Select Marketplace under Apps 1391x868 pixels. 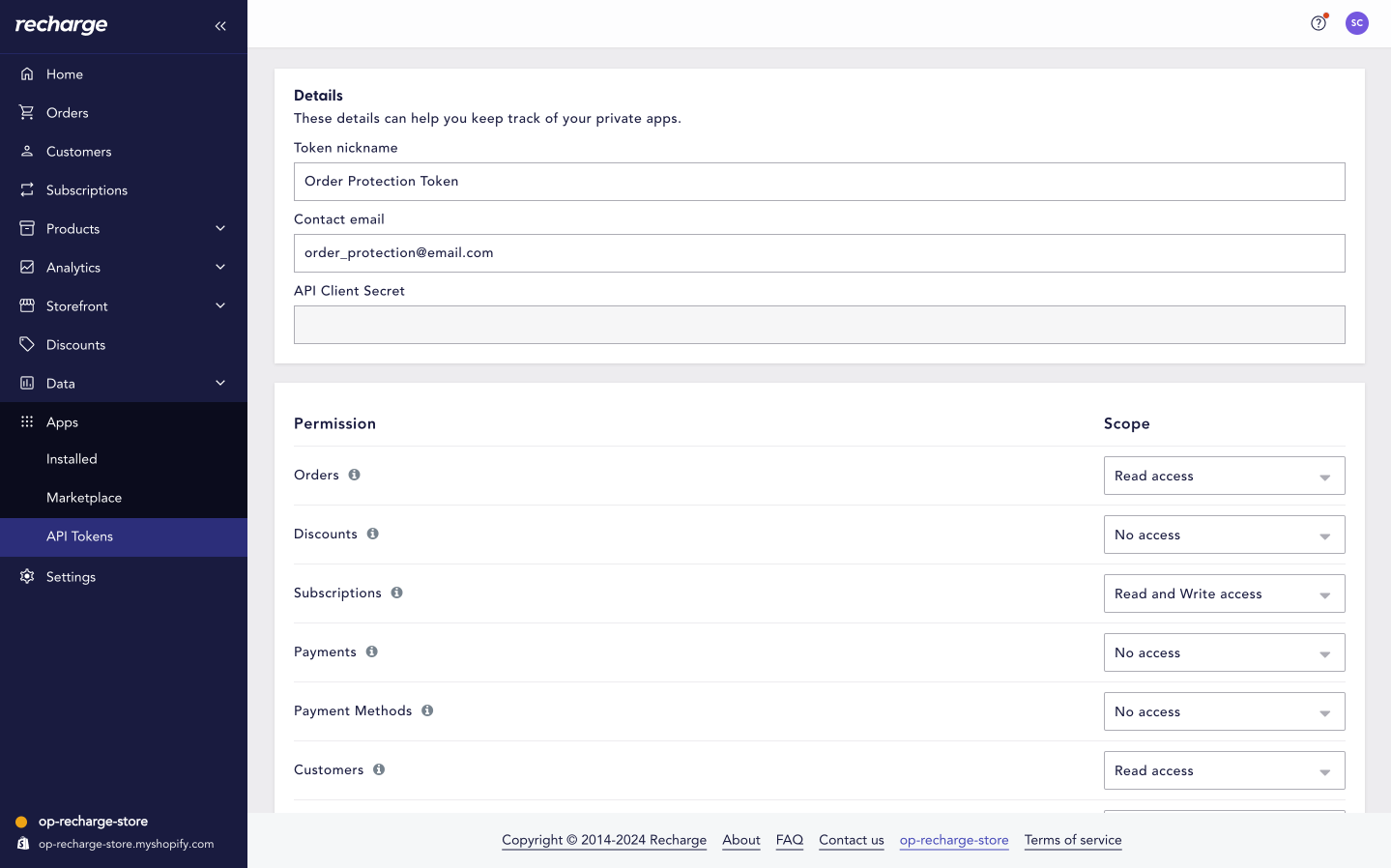coord(124,498)
